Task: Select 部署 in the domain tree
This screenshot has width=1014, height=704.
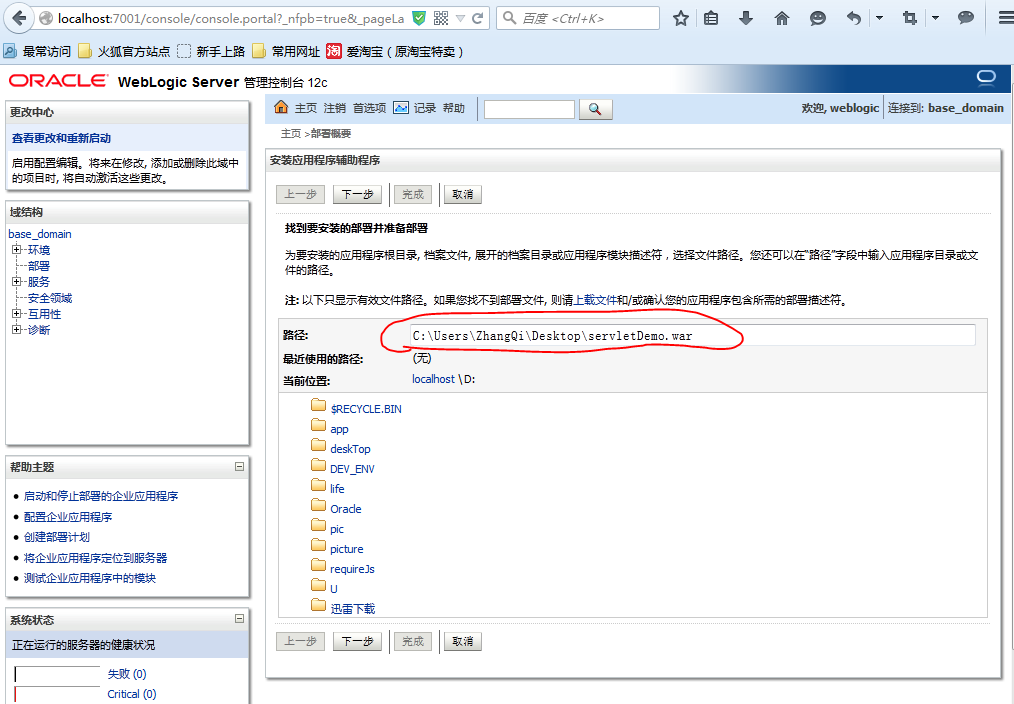Action: [x=39, y=266]
